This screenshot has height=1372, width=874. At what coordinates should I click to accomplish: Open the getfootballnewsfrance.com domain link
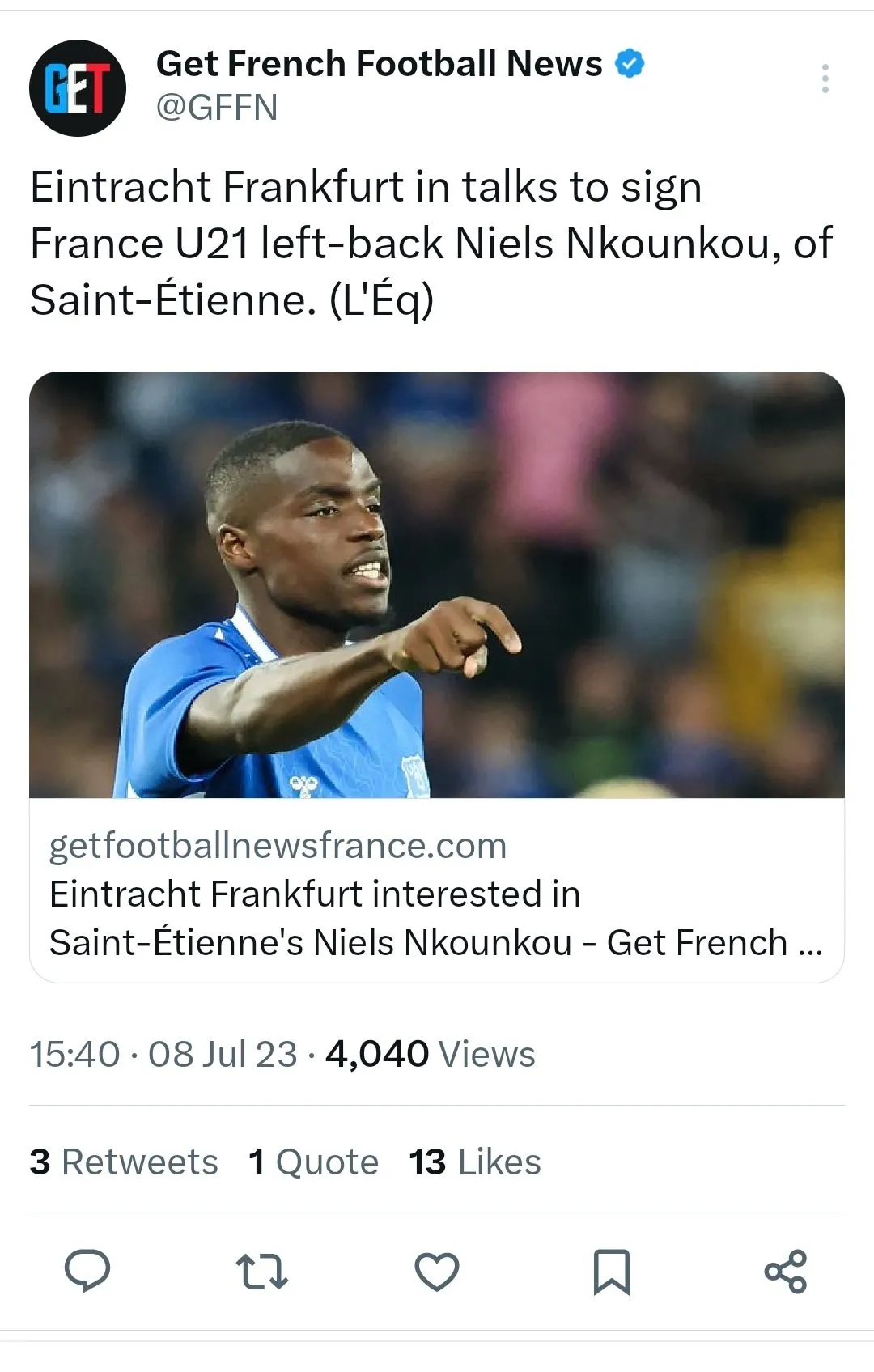[278, 845]
